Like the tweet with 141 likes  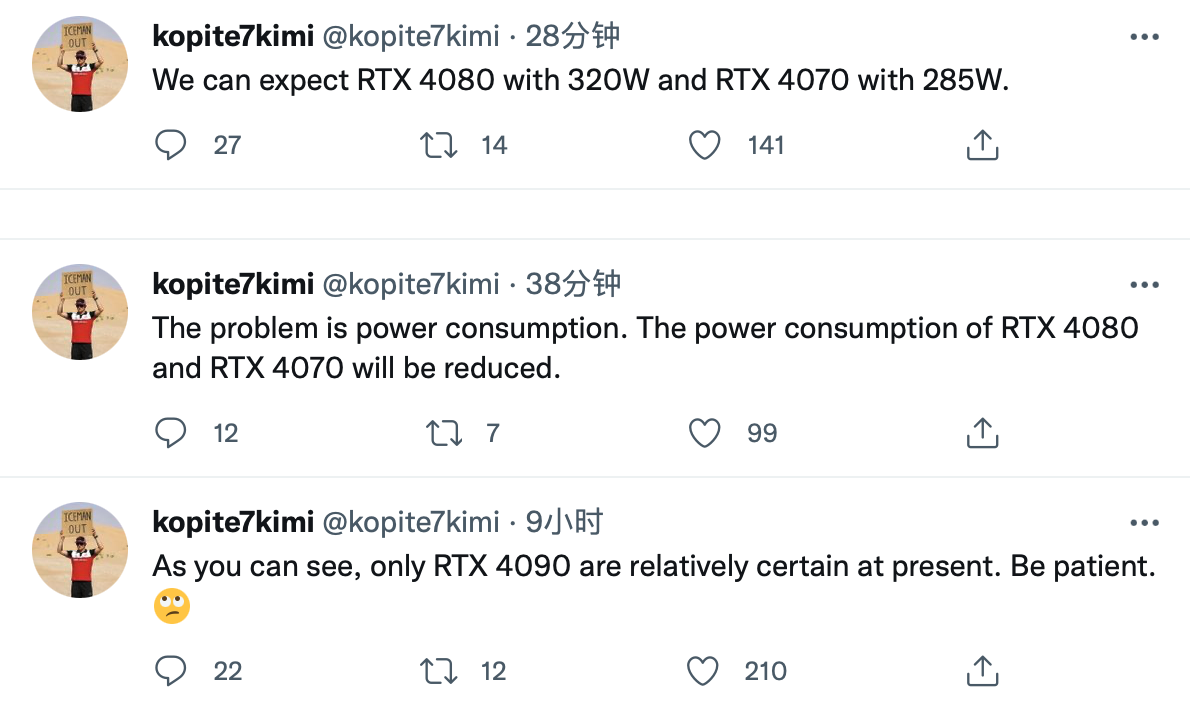click(x=704, y=145)
